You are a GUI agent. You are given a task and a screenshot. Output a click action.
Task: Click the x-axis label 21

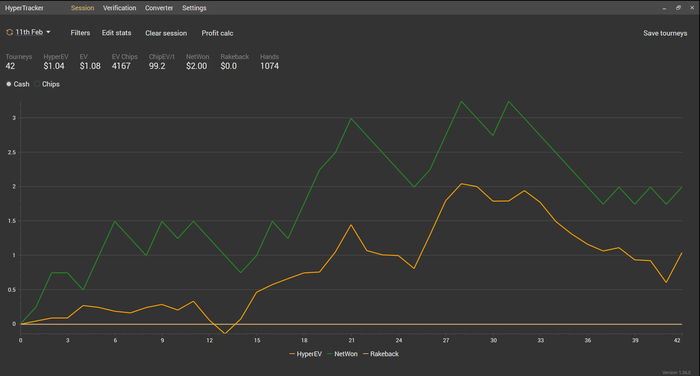point(351,340)
